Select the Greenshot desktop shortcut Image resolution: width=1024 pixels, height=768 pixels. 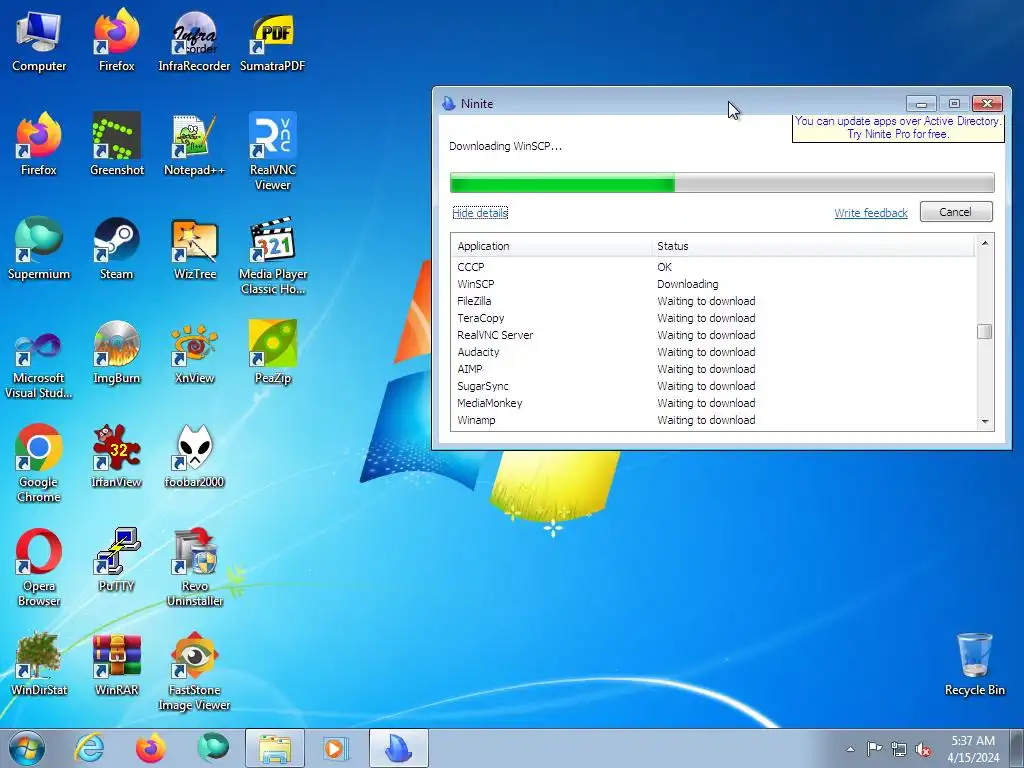(x=116, y=145)
